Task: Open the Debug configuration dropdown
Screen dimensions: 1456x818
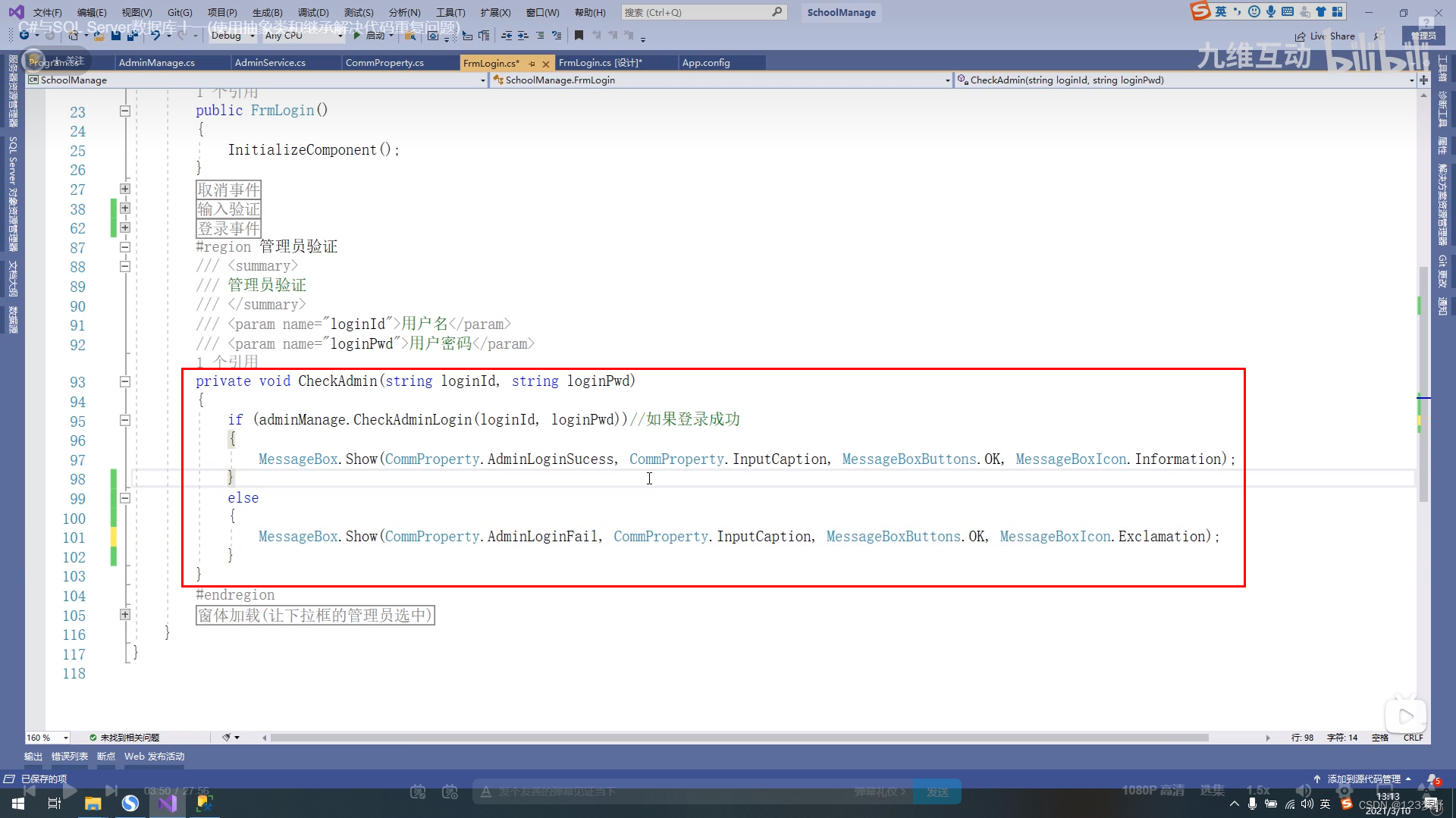Action: (x=233, y=36)
